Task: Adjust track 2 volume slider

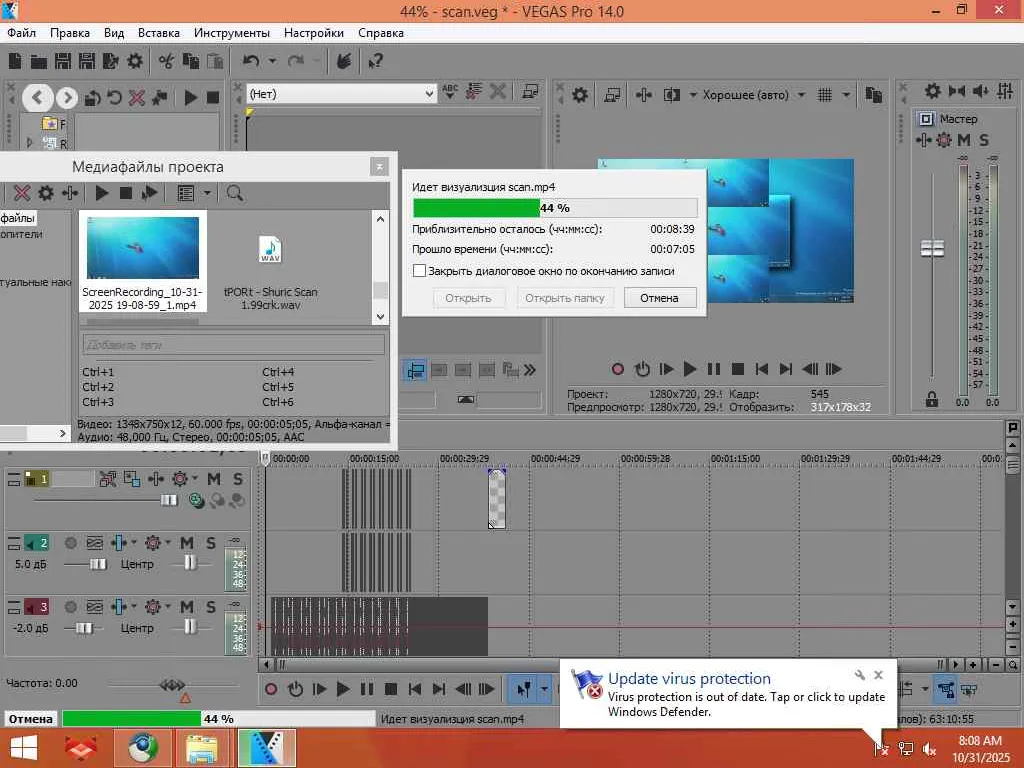Action: pos(98,564)
